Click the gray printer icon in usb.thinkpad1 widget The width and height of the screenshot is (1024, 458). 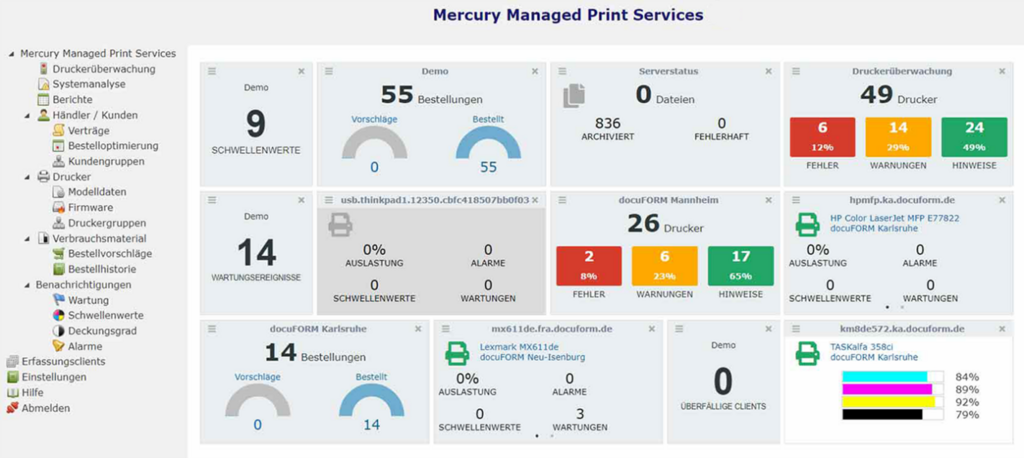tap(341, 224)
